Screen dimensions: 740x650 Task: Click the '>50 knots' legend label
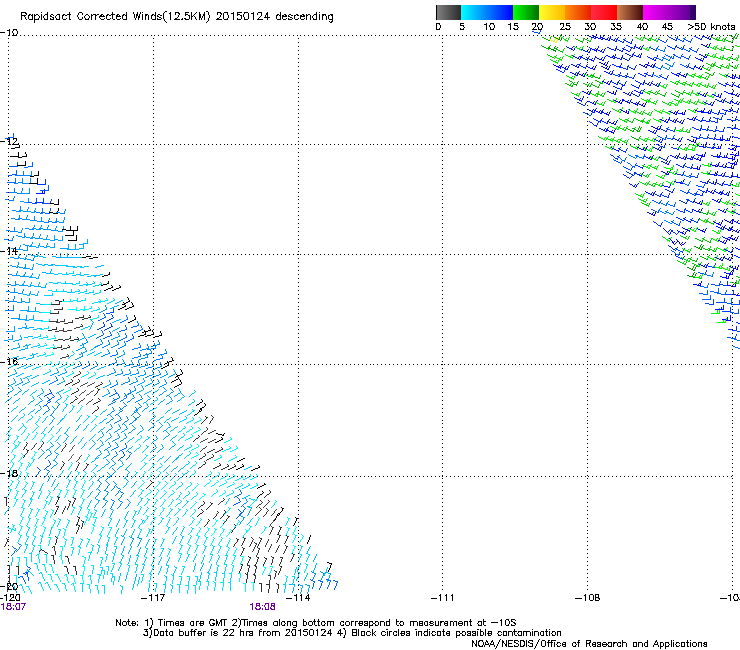711,27
